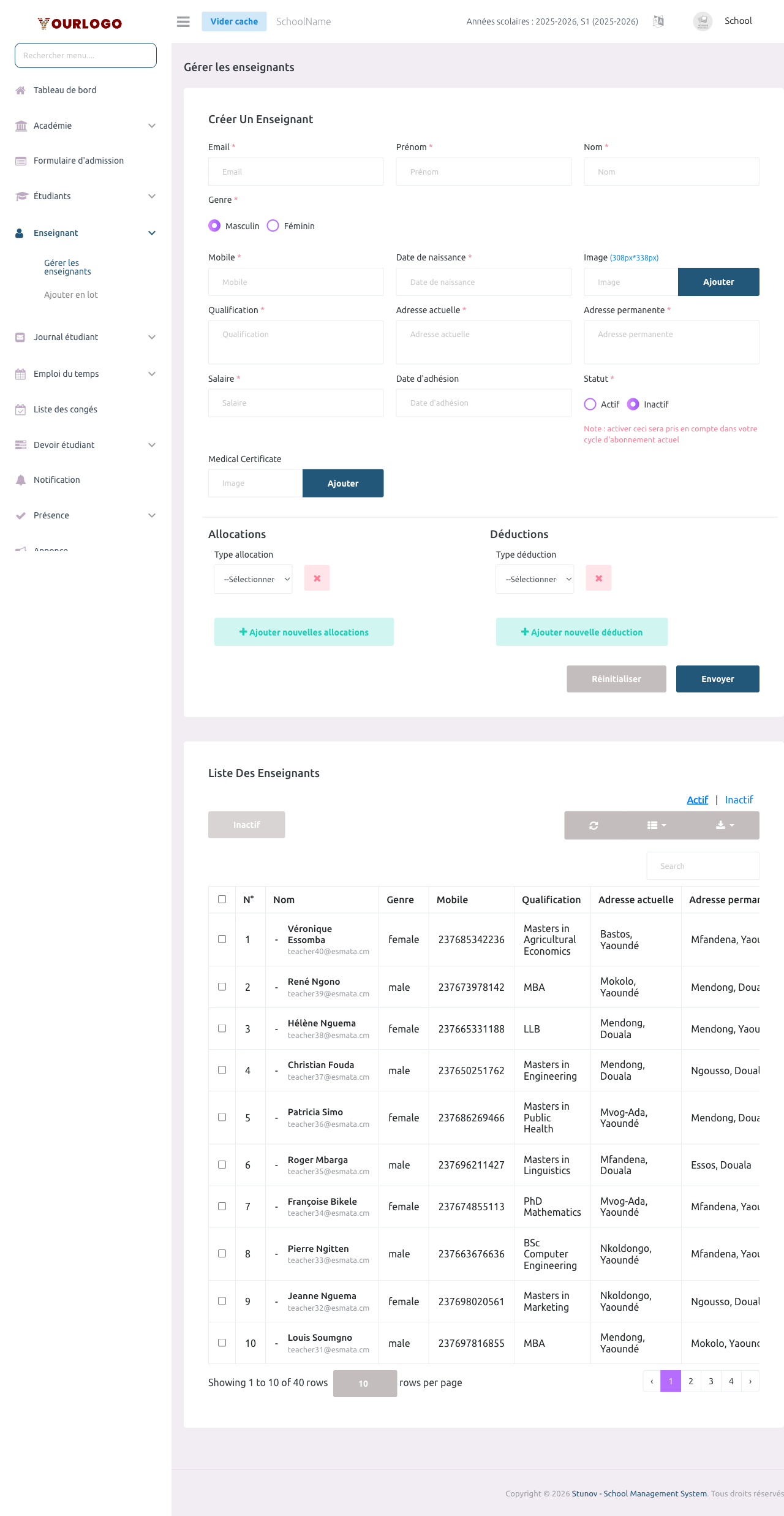Click the language translation icon in header

point(658,21)
